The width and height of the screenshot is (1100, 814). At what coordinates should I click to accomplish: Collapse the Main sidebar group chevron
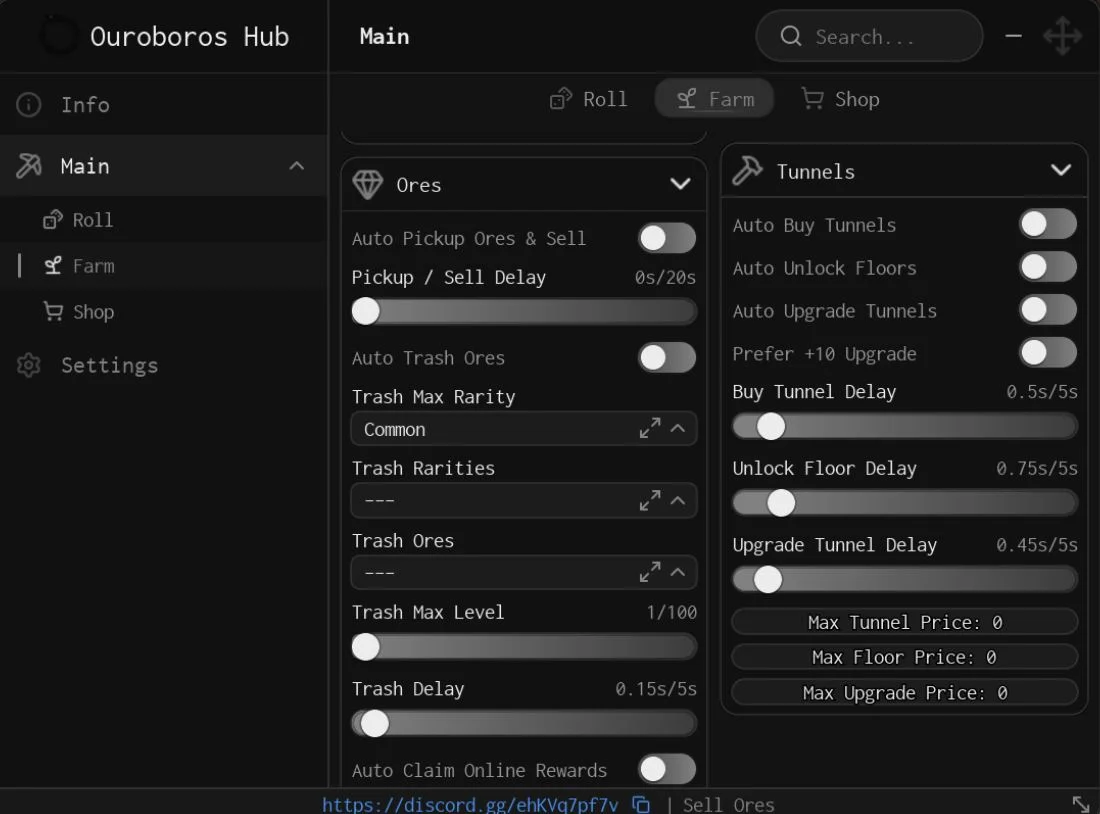pos(297,166)
